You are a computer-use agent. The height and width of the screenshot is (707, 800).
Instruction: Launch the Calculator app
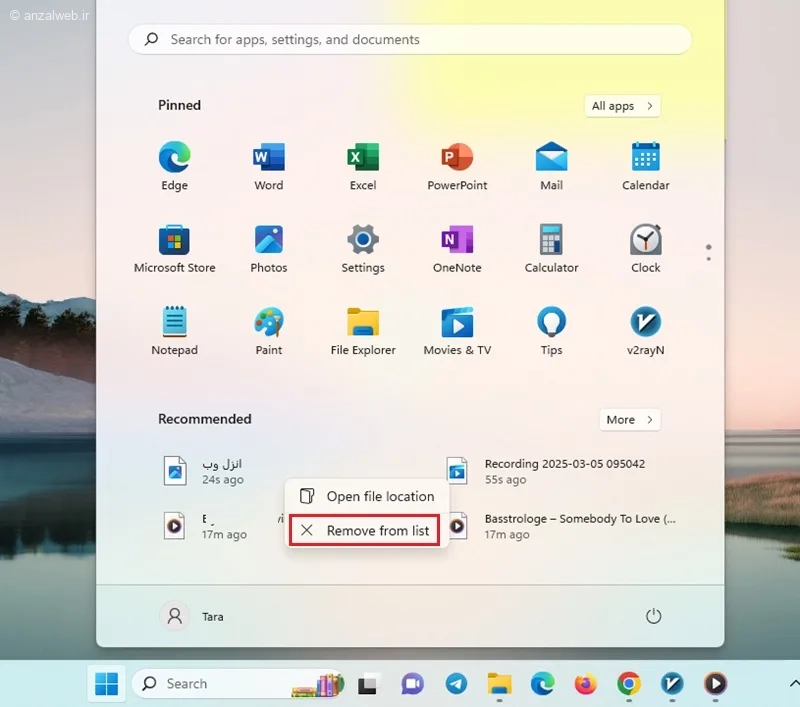[551, 249]
